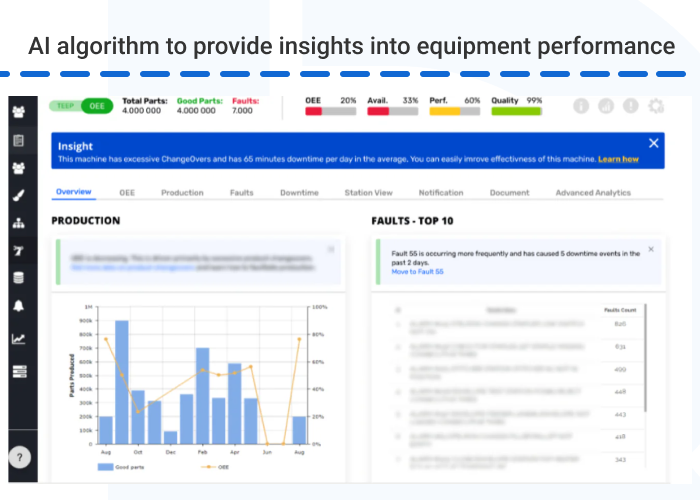
Task: Toggle Good parts legend entry
Action: coord(121,467)
